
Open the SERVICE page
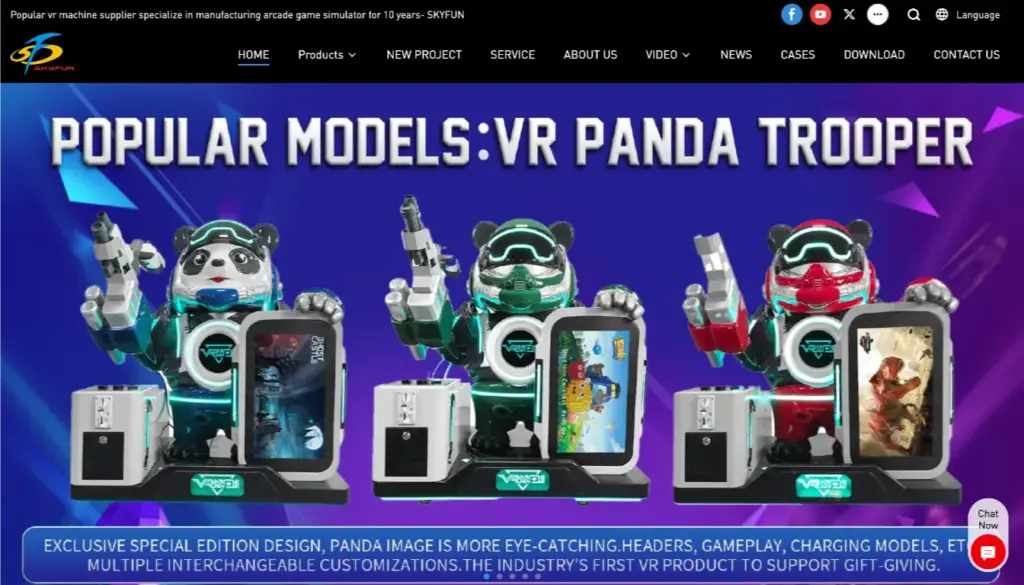pos(513,55)
